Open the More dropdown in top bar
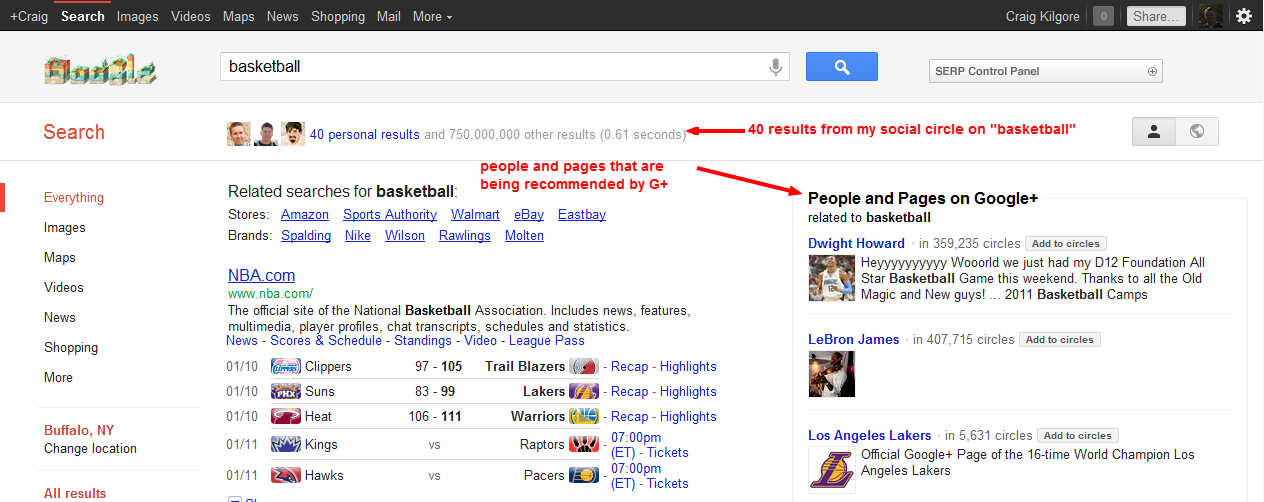Viewport: 1264px width, 502px height. (x=432, y=16)
